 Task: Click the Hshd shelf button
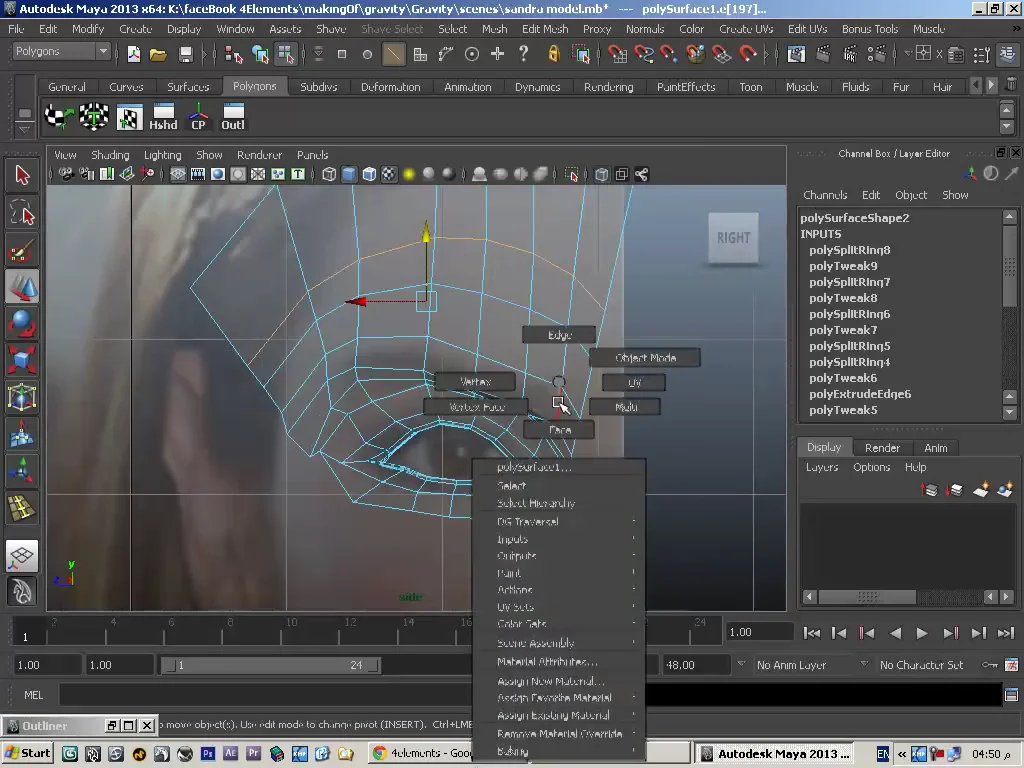coord(163,117)
